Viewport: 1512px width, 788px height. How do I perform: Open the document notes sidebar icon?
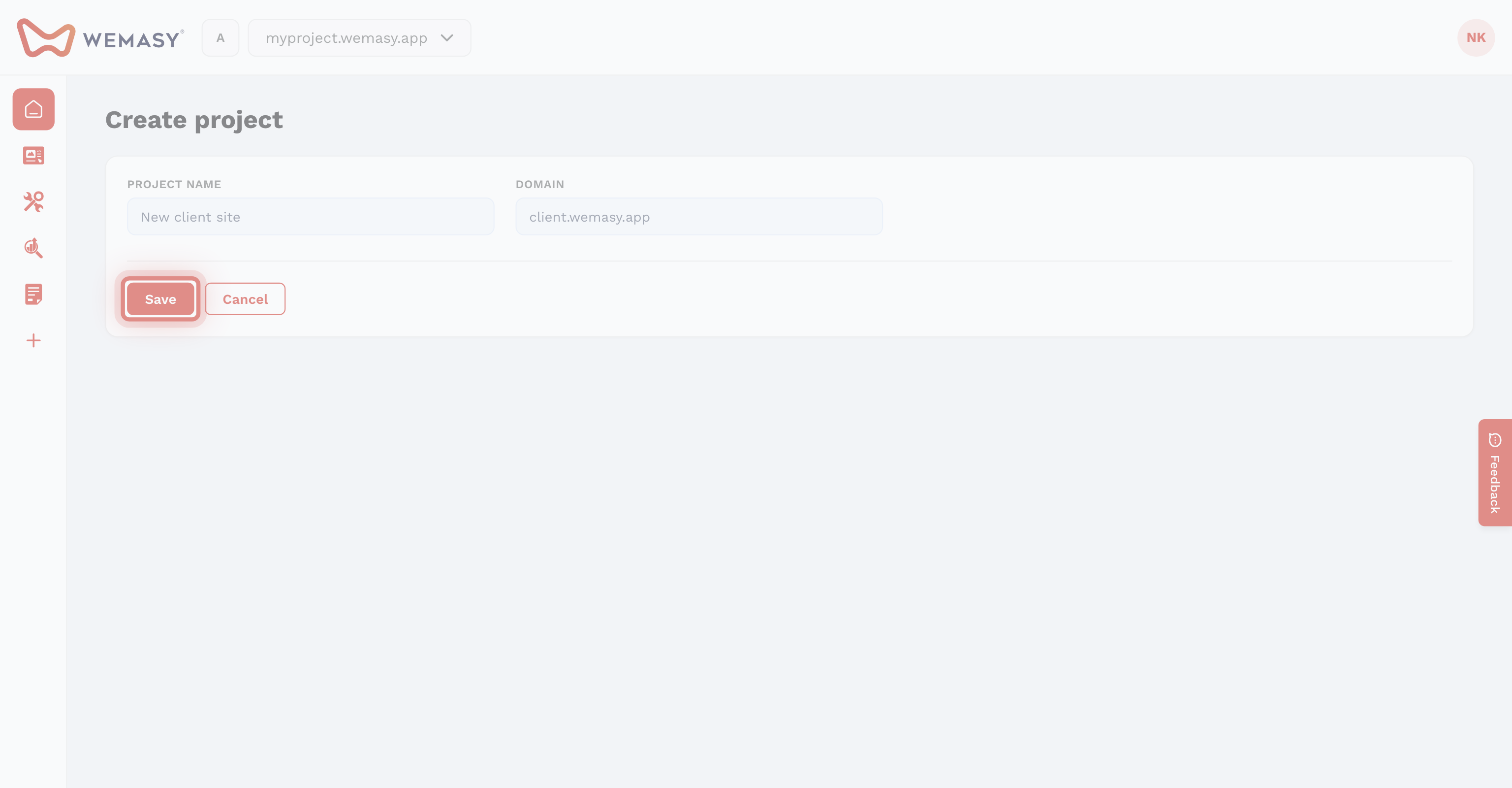[33, 294]
